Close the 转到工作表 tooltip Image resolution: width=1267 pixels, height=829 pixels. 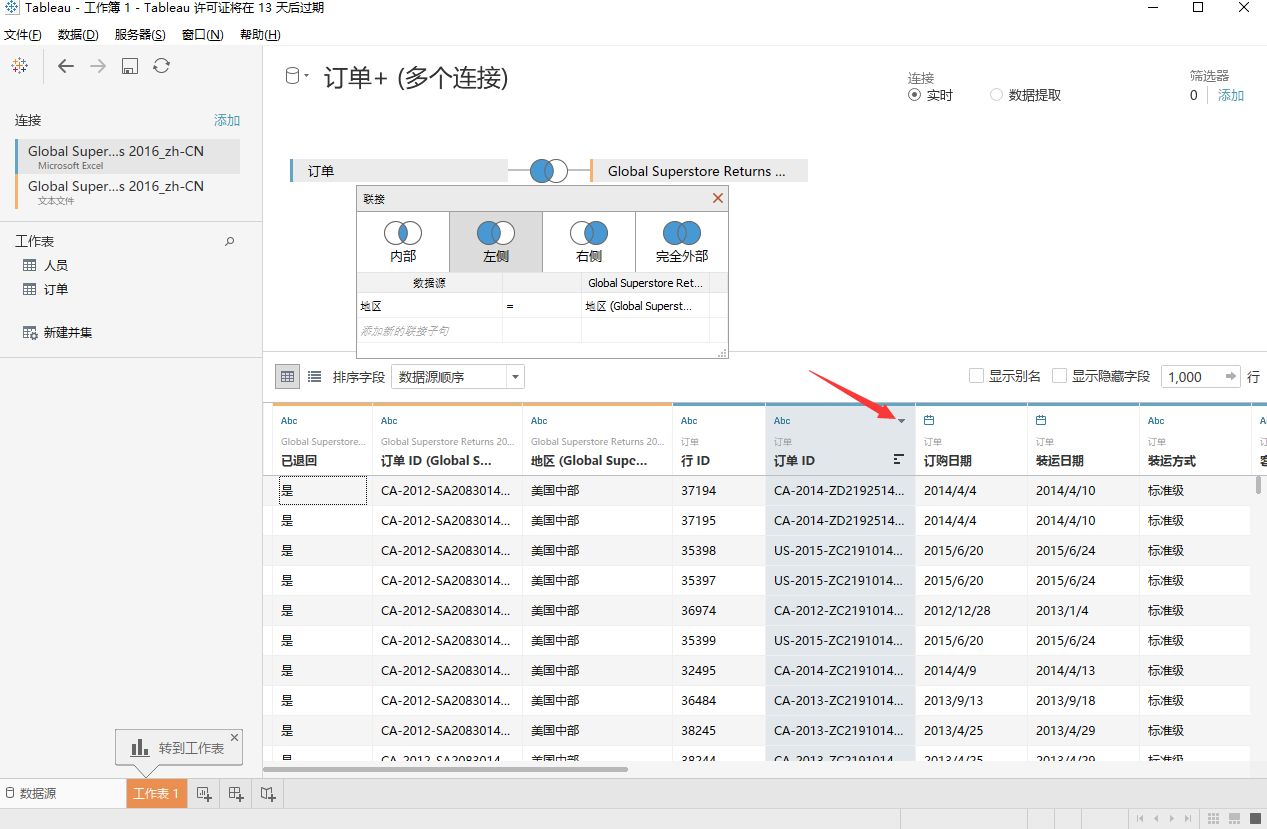tap(235, 738)
